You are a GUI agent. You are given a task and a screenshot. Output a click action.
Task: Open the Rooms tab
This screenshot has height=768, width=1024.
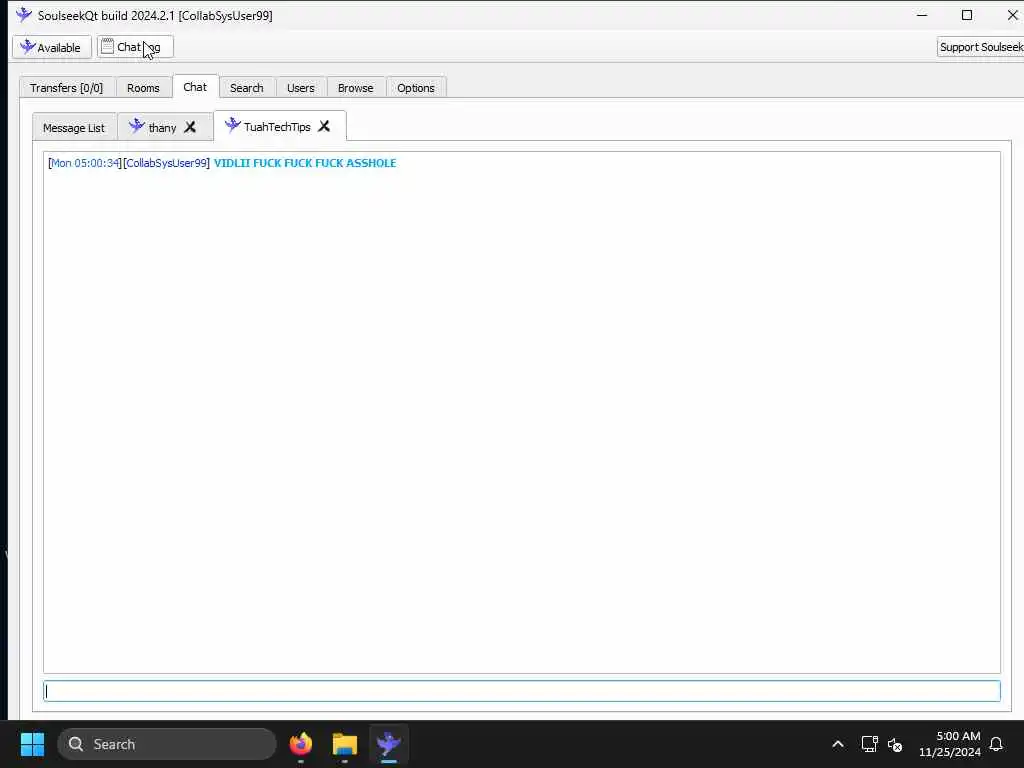pos(143,88)
